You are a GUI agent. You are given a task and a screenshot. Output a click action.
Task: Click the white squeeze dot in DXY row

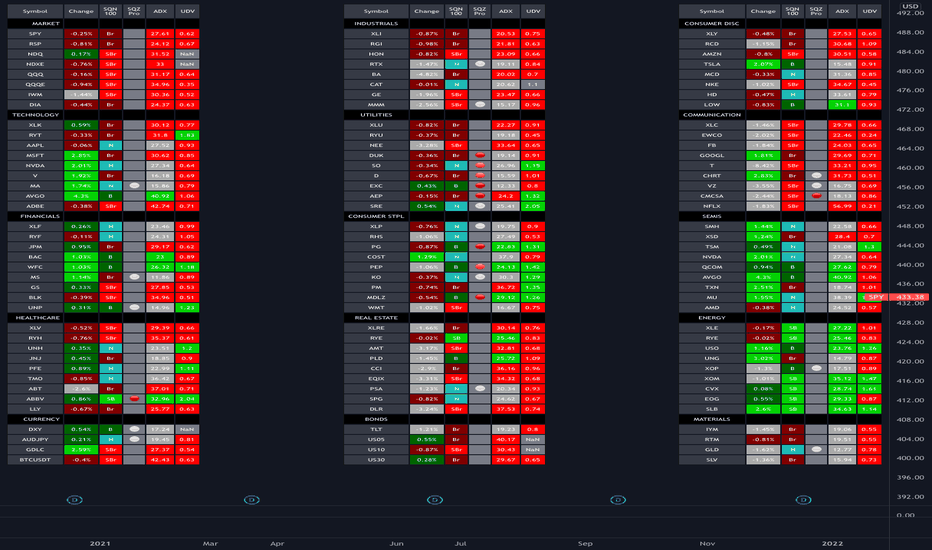tap(134, 429)
